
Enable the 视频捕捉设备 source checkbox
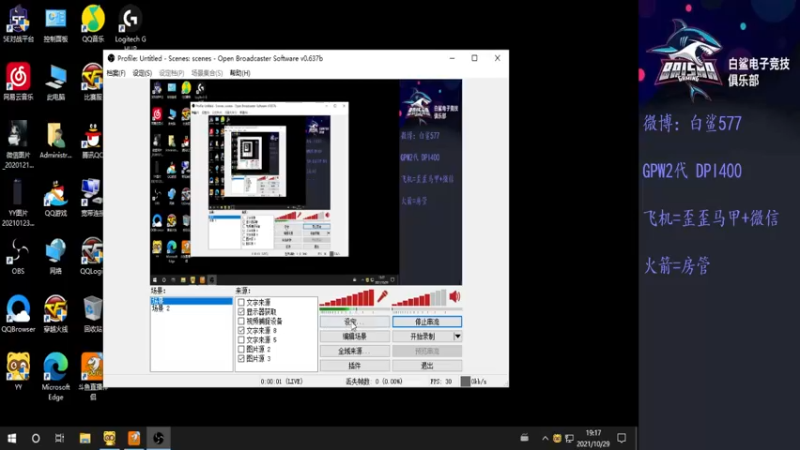(241, 321)
